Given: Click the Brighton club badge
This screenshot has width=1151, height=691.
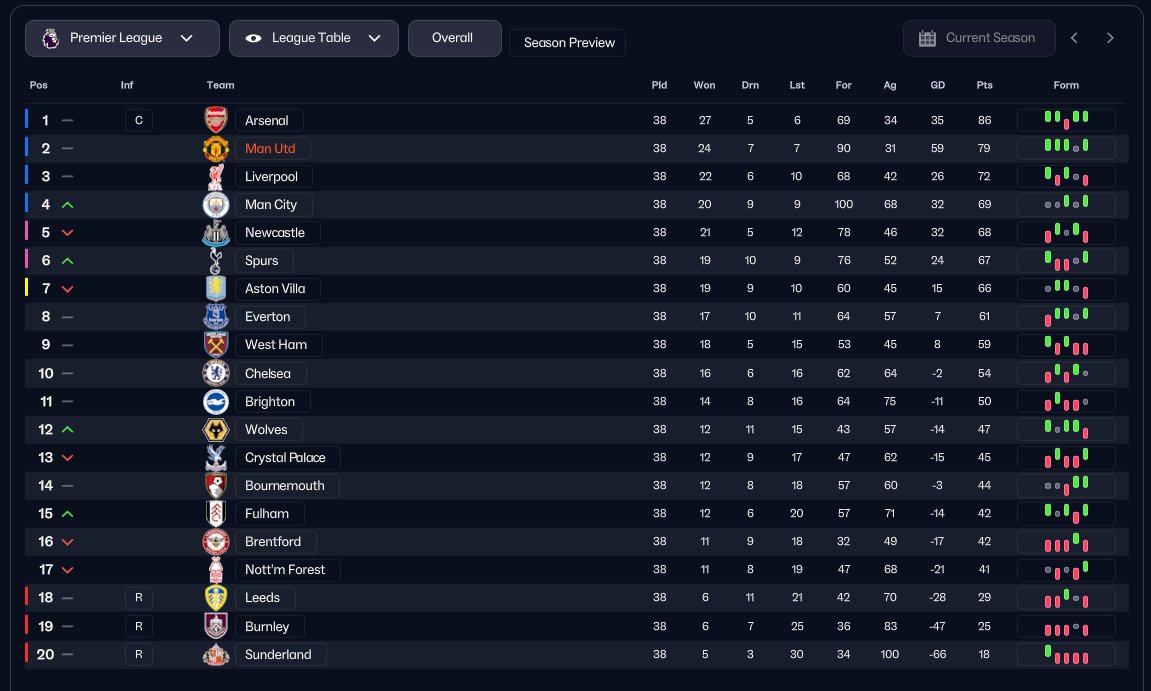Looking at the screenshot, I should [216, 402].
